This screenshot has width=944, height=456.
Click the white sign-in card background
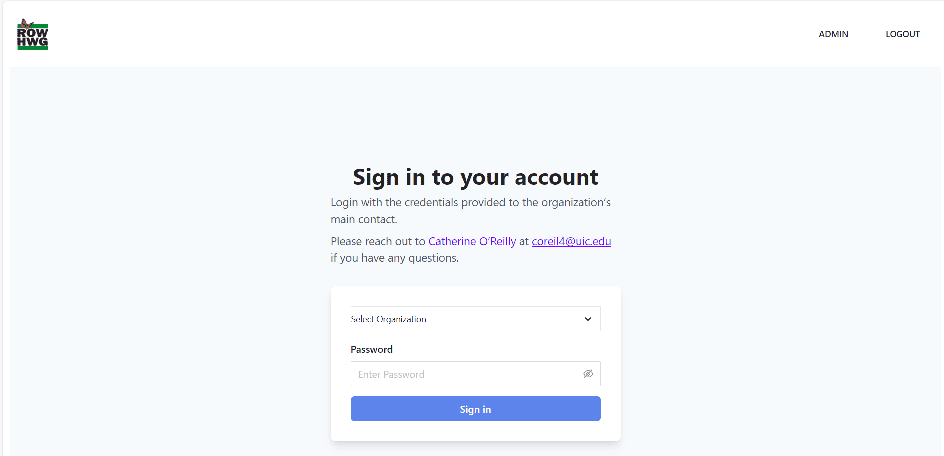point(476,431)
